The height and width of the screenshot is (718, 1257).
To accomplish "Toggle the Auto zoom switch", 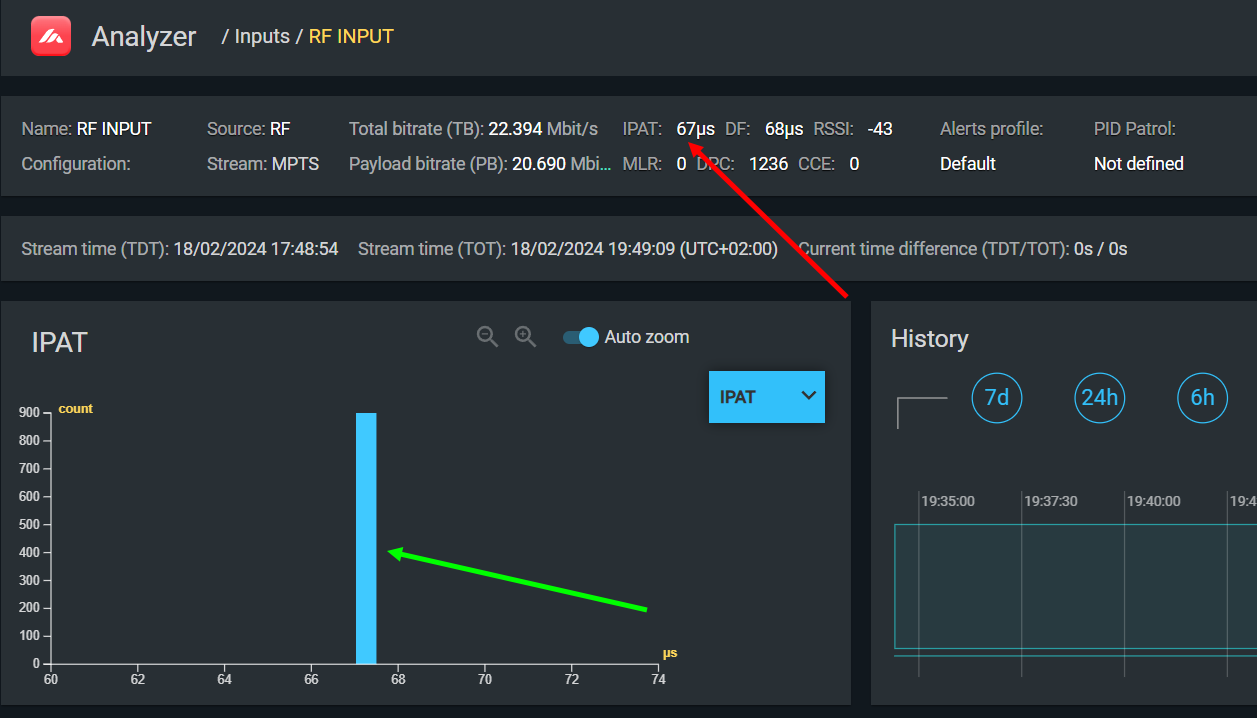I will click(x=581, y=337).
